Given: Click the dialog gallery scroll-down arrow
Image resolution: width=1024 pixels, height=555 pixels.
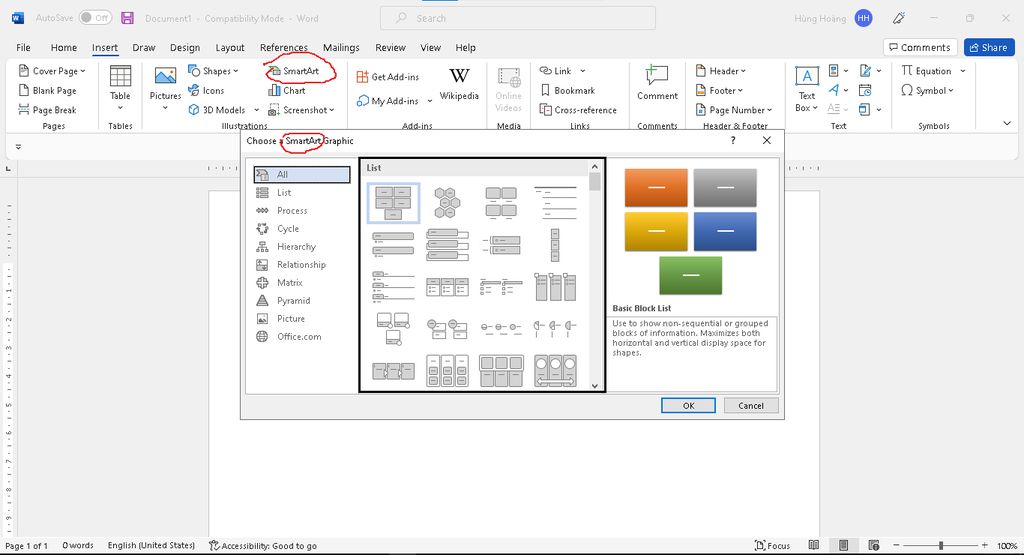Looking at the screenshot, I should click(x=595, y=385).
